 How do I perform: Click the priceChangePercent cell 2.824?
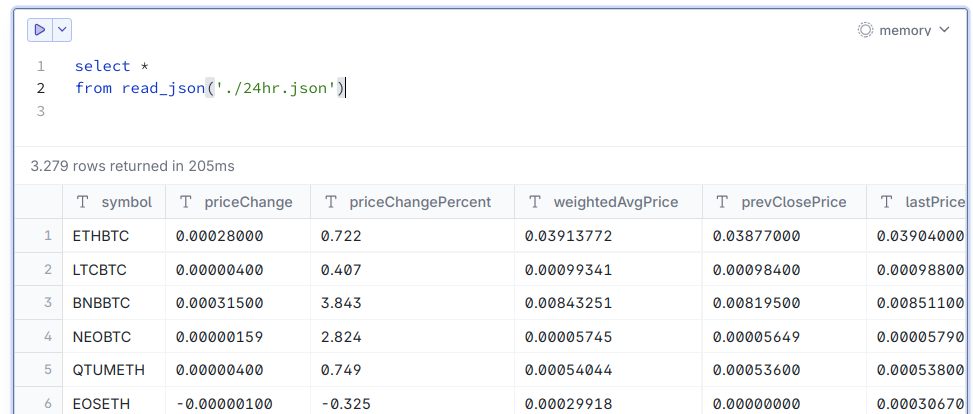413,336
